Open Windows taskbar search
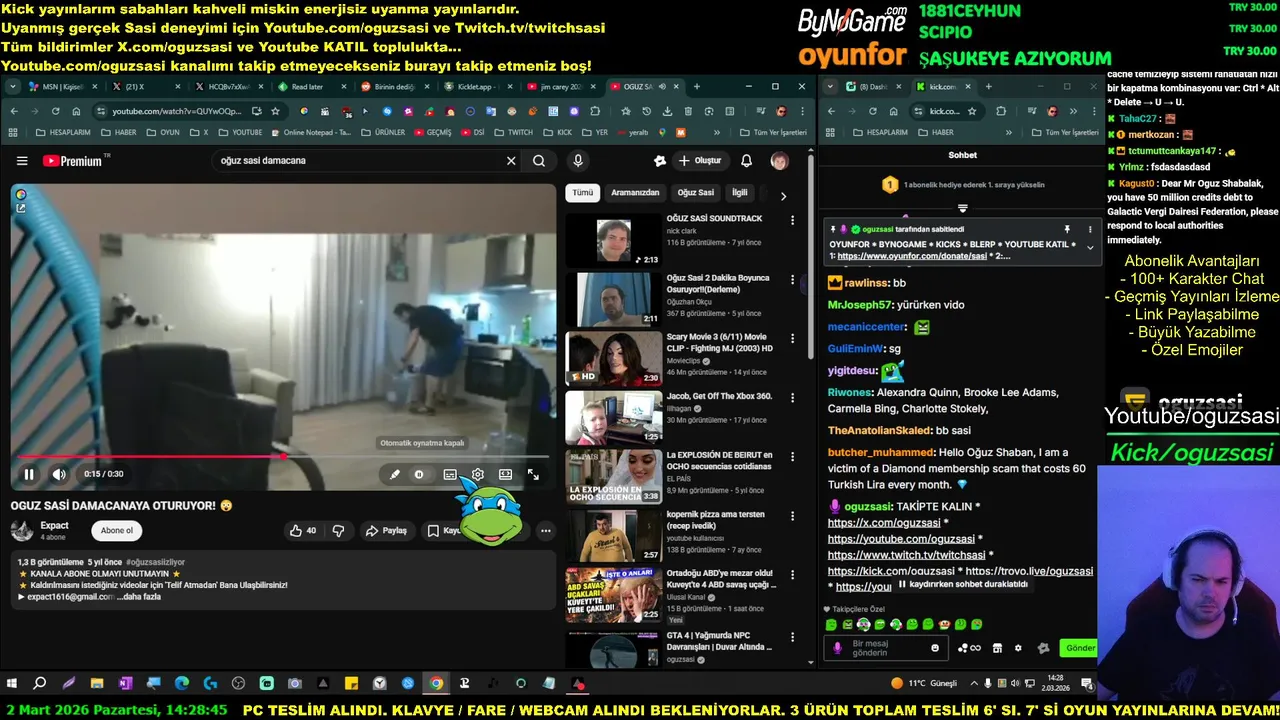 point(40,684)
